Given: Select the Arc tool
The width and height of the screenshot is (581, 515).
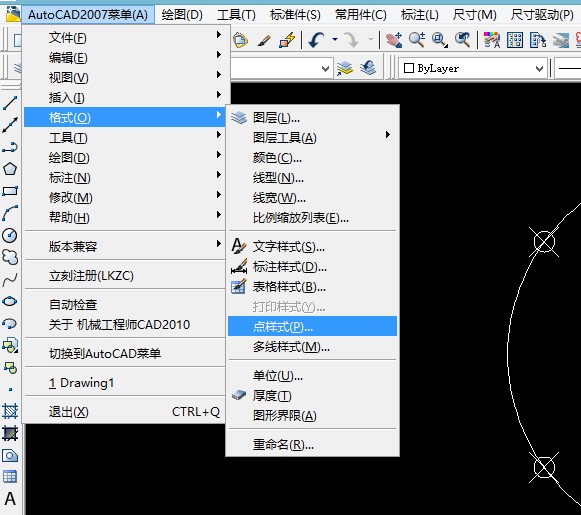Looking at the screenshot, I should pyautogui.click(x=10, y=213).
